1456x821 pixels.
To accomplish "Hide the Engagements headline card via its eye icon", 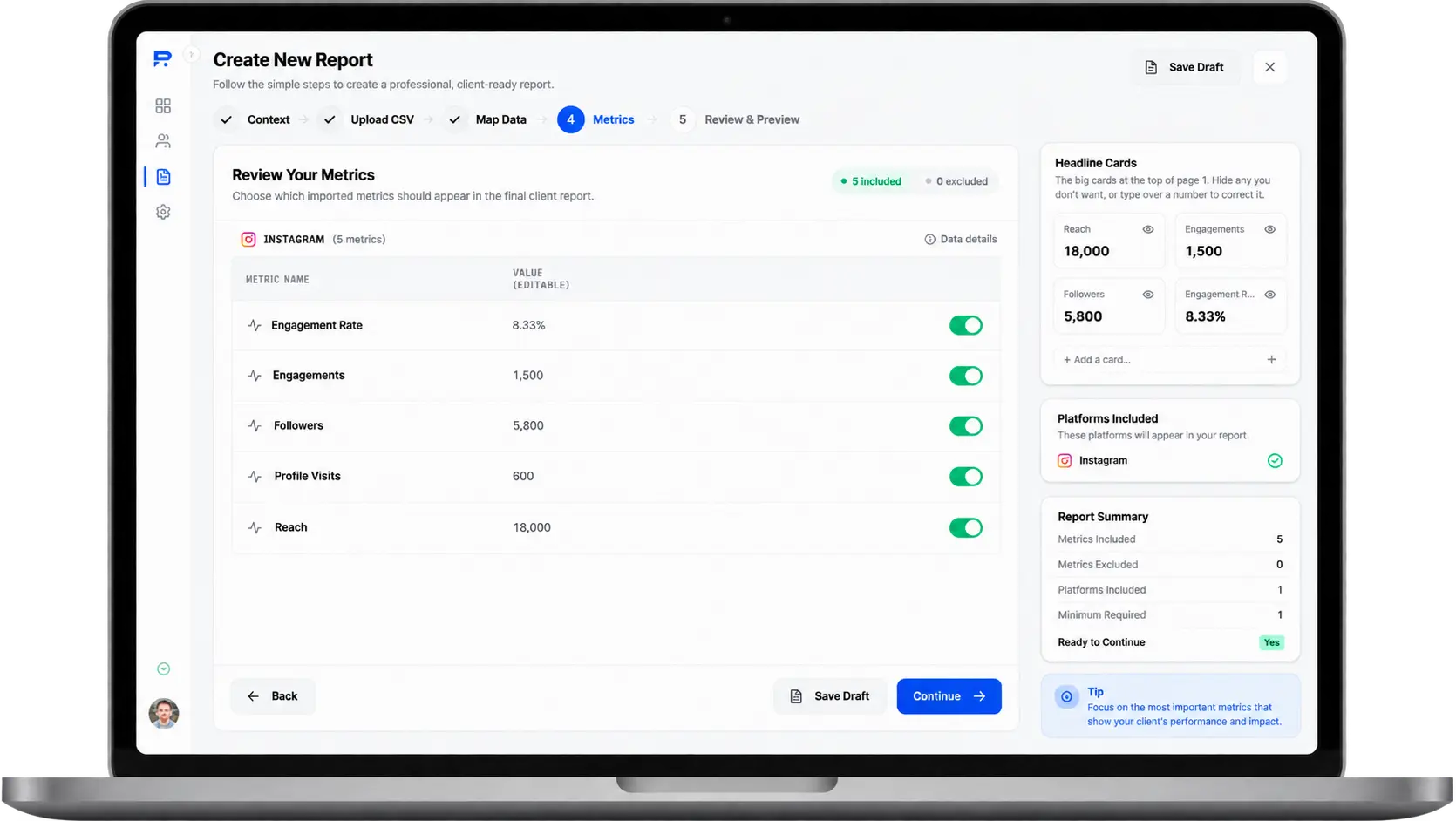I will (x=1269, y=229).
